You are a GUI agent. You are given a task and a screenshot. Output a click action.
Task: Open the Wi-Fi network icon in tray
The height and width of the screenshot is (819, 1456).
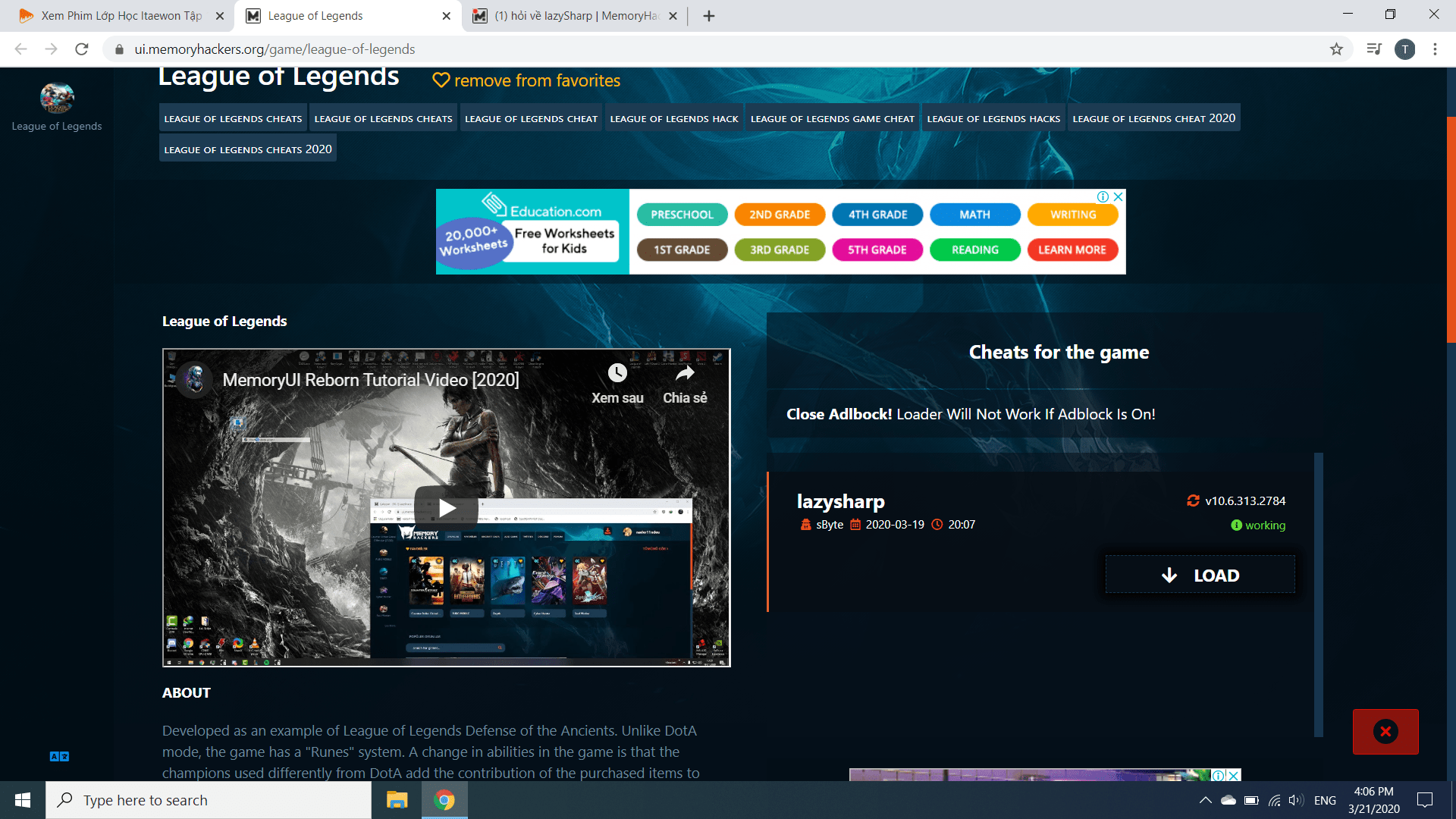[1274, 800]
